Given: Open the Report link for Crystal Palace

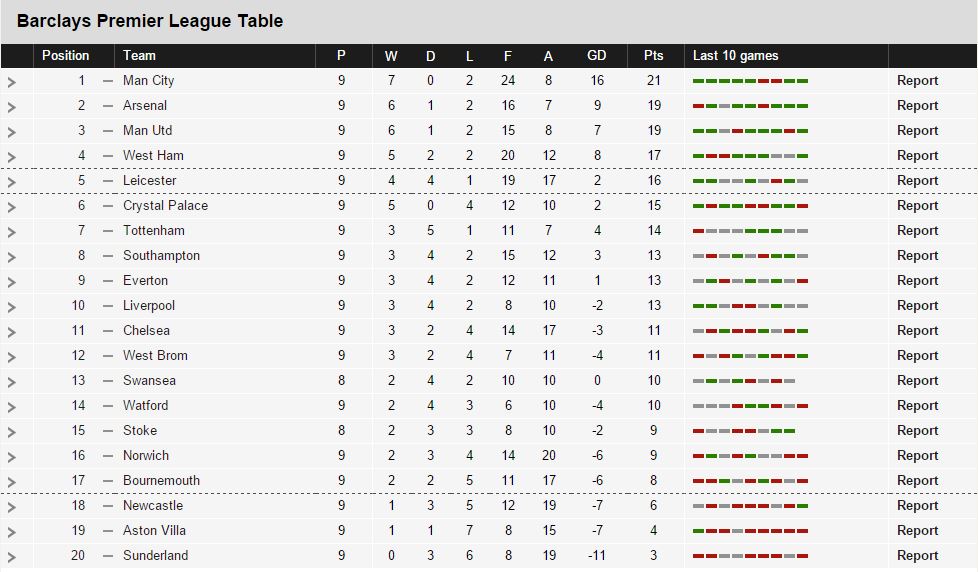Looking at the screenshot, I should (917, 205).
